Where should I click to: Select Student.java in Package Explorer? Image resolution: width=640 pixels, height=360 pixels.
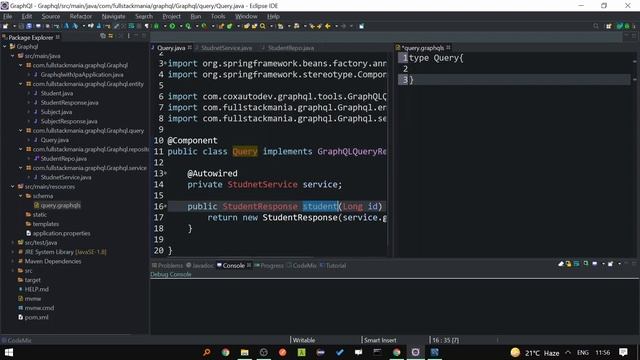click(56, 93)
